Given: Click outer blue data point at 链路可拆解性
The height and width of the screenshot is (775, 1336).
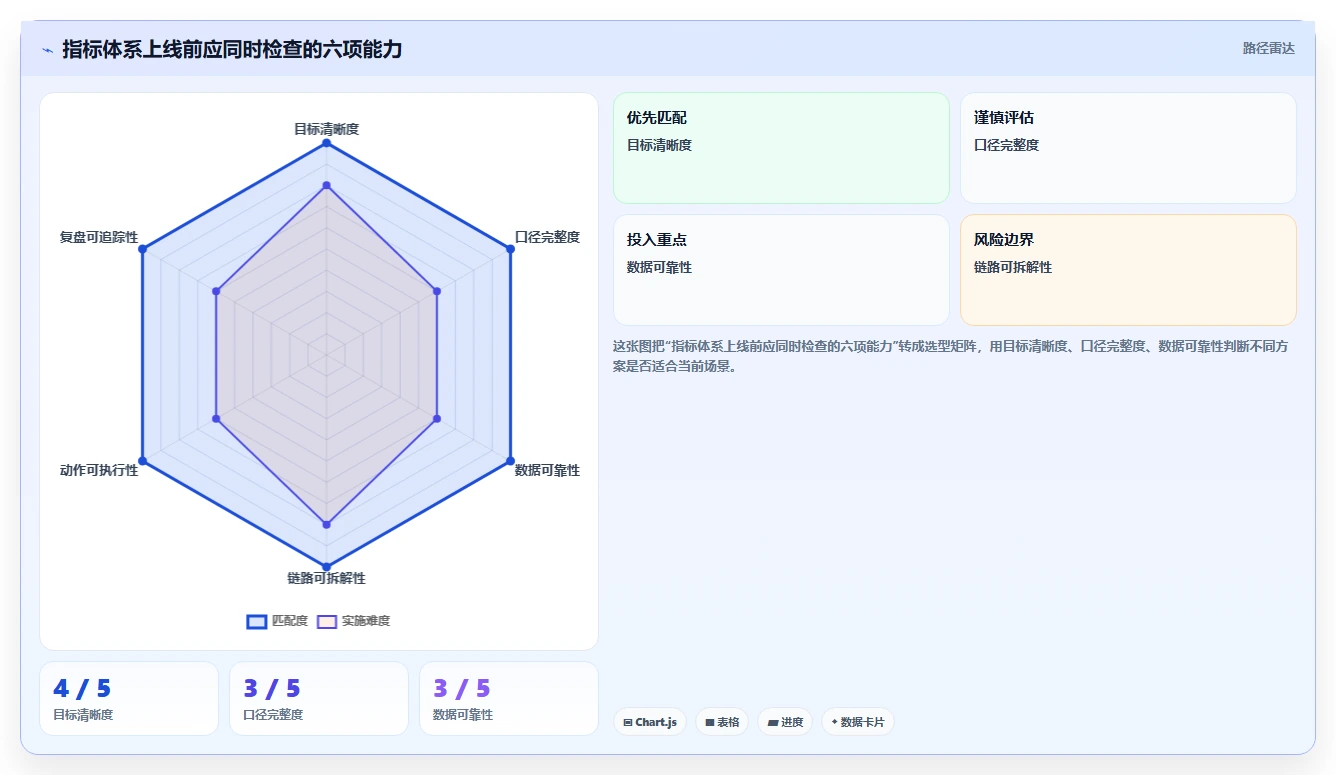Looking at the screenshot, I should tap(326, 567).
